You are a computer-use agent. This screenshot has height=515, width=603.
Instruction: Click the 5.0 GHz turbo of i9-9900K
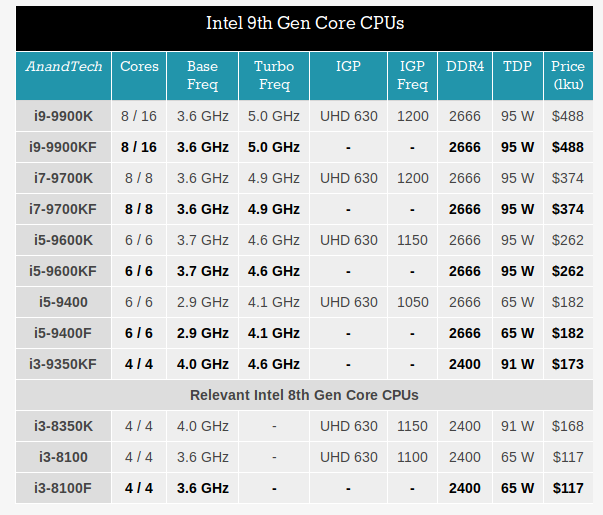pyautogui.click(x=274, y=116)
